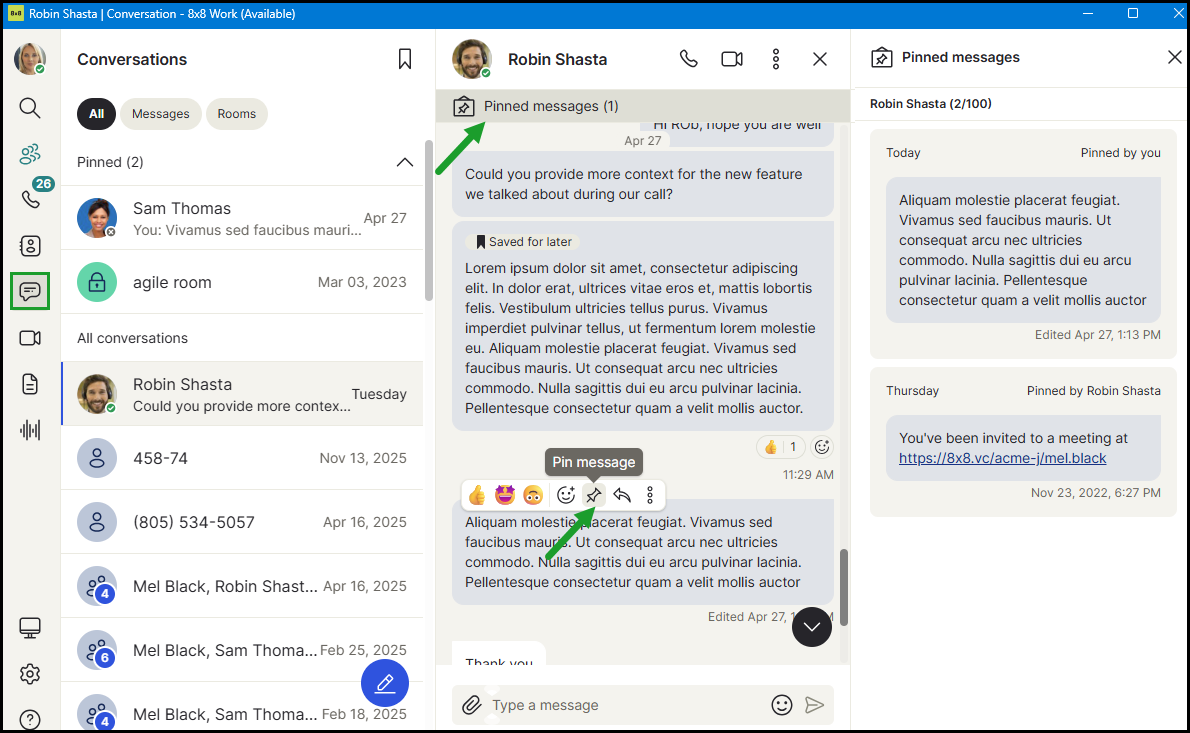Open emoji picker in message box
Screen dimensions: 1190x733
(782, 705)
